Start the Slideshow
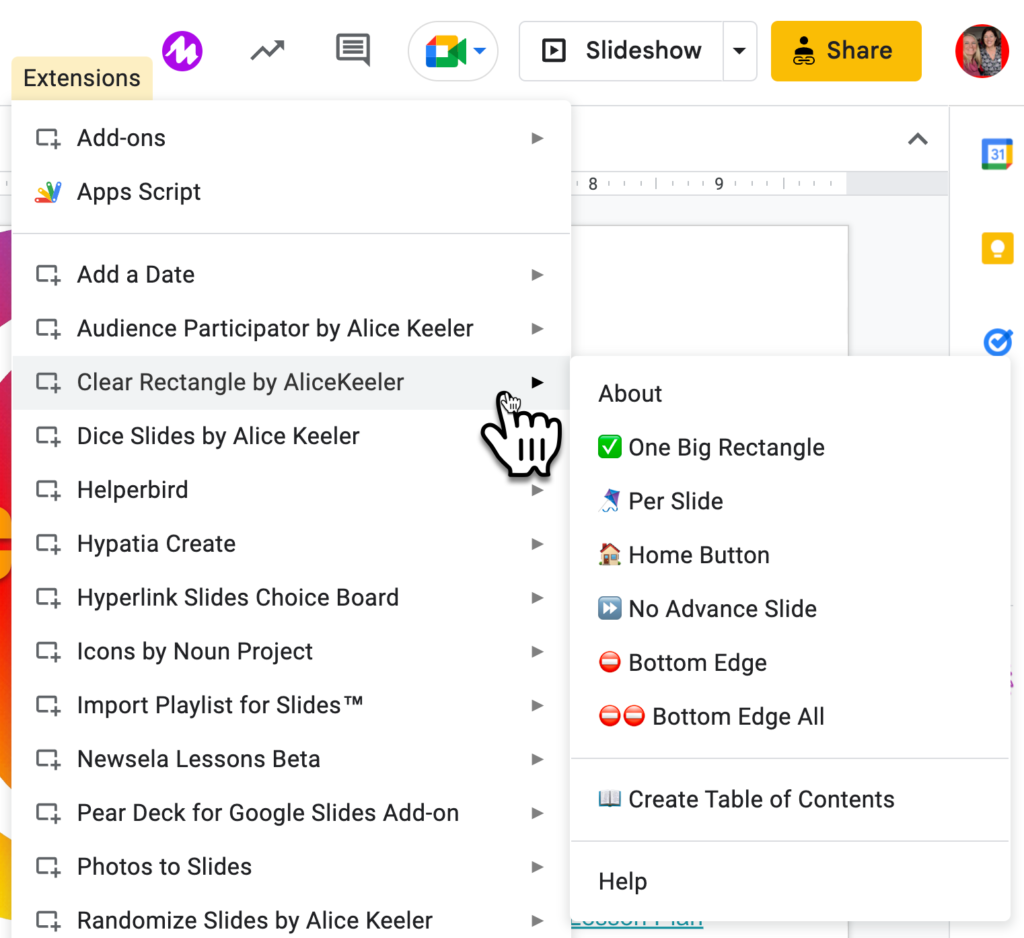The image size is (1024, 938). pyautogui.click(x=621, y=51)
